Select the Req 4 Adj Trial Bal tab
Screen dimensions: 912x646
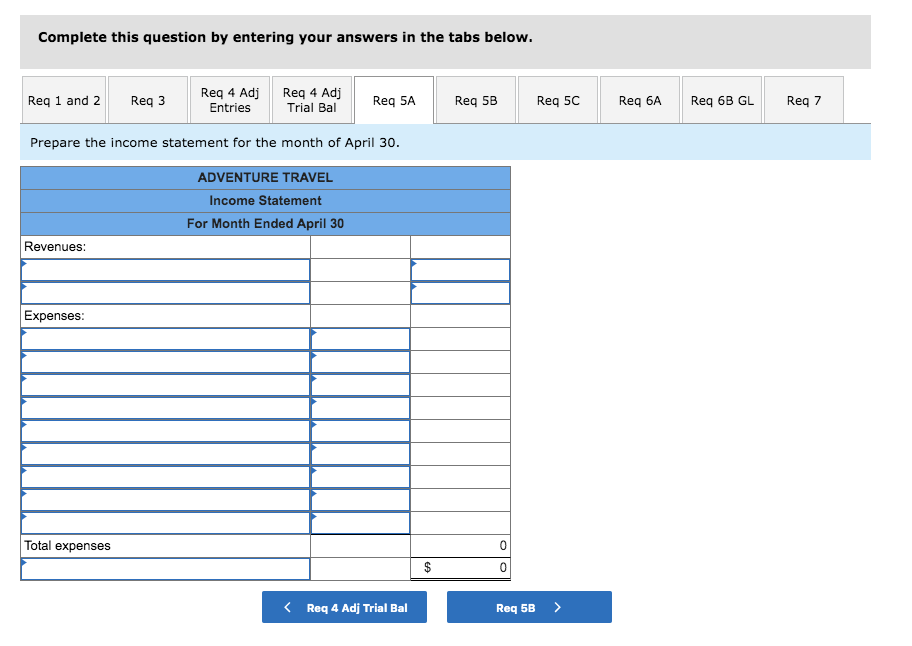[x=312, y=100]
